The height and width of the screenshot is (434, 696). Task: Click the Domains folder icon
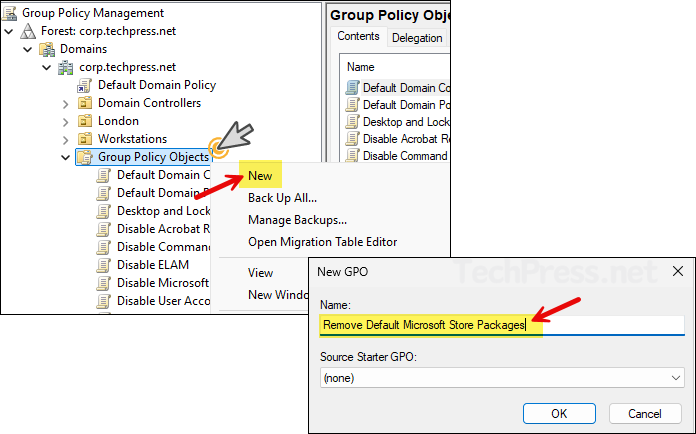tap(47, 49)
